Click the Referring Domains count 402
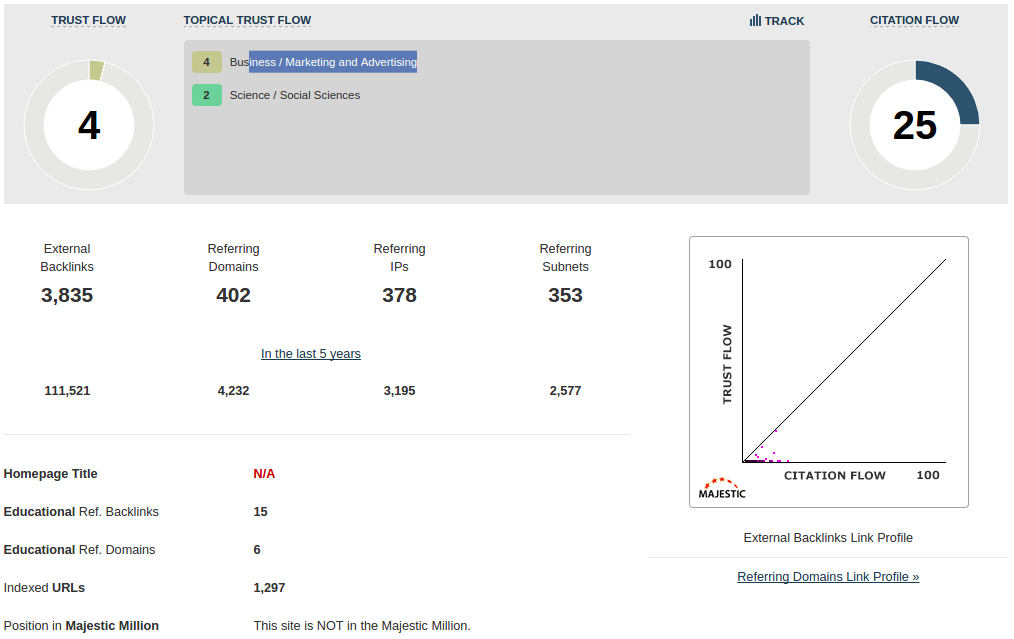 pyautogui.click(x=233, y=295)
